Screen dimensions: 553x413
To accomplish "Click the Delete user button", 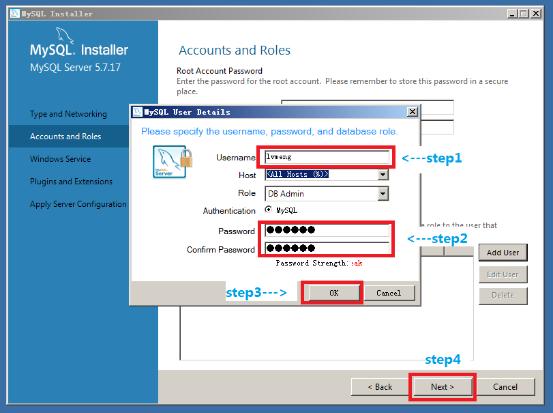I will pyautogui.click(x=503, y=295).
